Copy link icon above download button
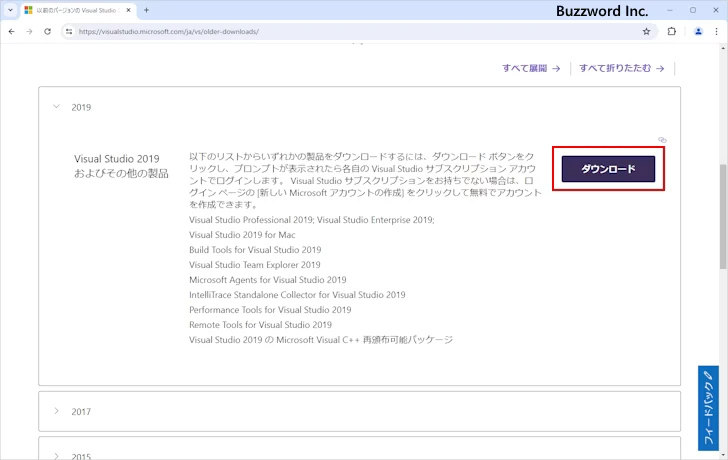This screenshot has width=728, height=460. coord(662,140)
